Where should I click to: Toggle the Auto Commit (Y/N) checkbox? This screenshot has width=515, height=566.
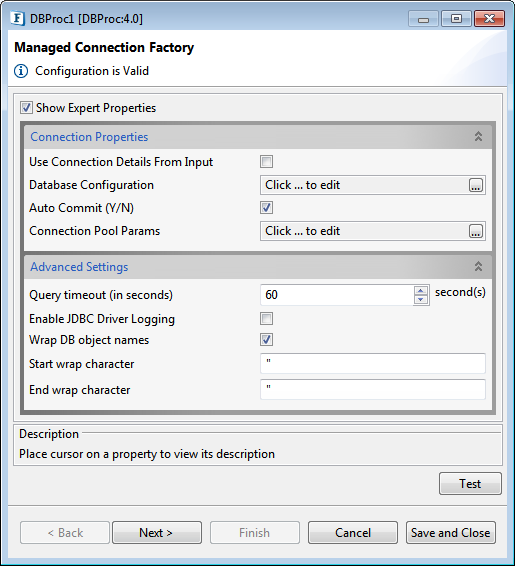coord(266,208)
